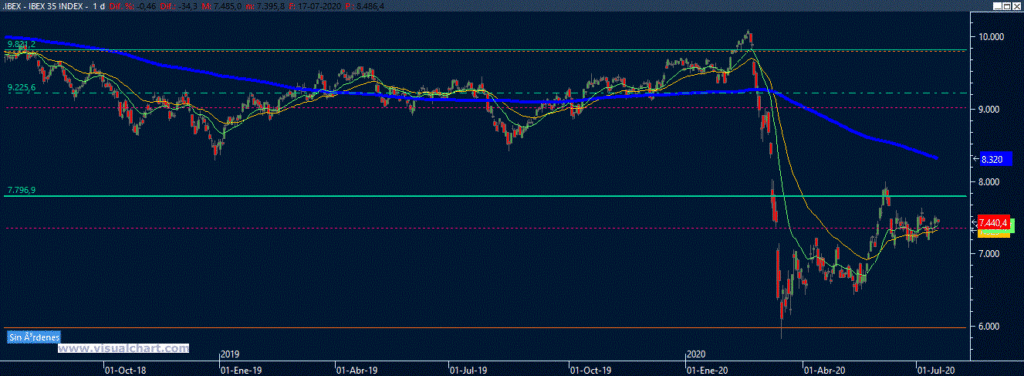
Task: Click the red 7.440,4 last price tag
Action: (x=995, y=222)
